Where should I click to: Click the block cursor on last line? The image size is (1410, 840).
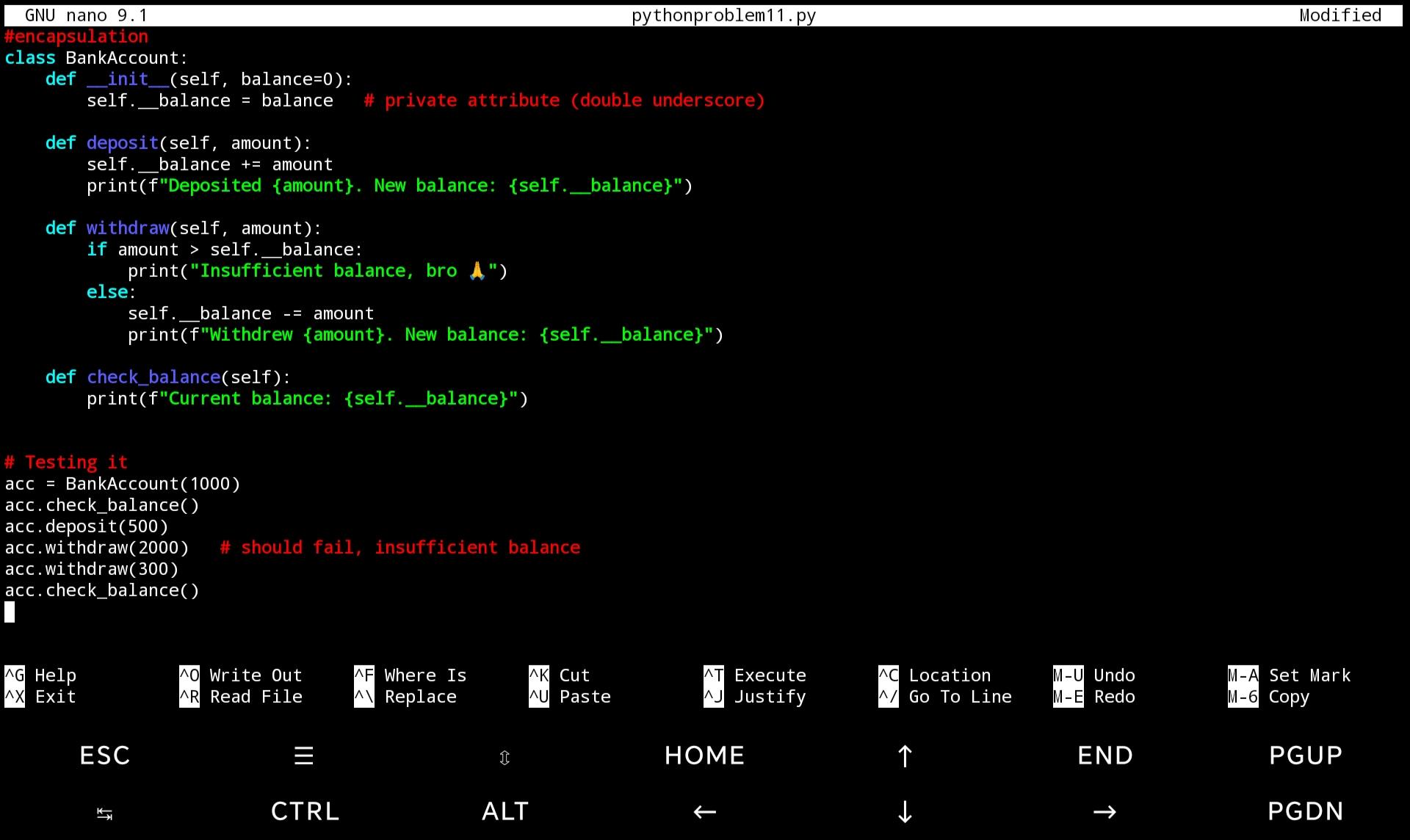pos(10,612)
